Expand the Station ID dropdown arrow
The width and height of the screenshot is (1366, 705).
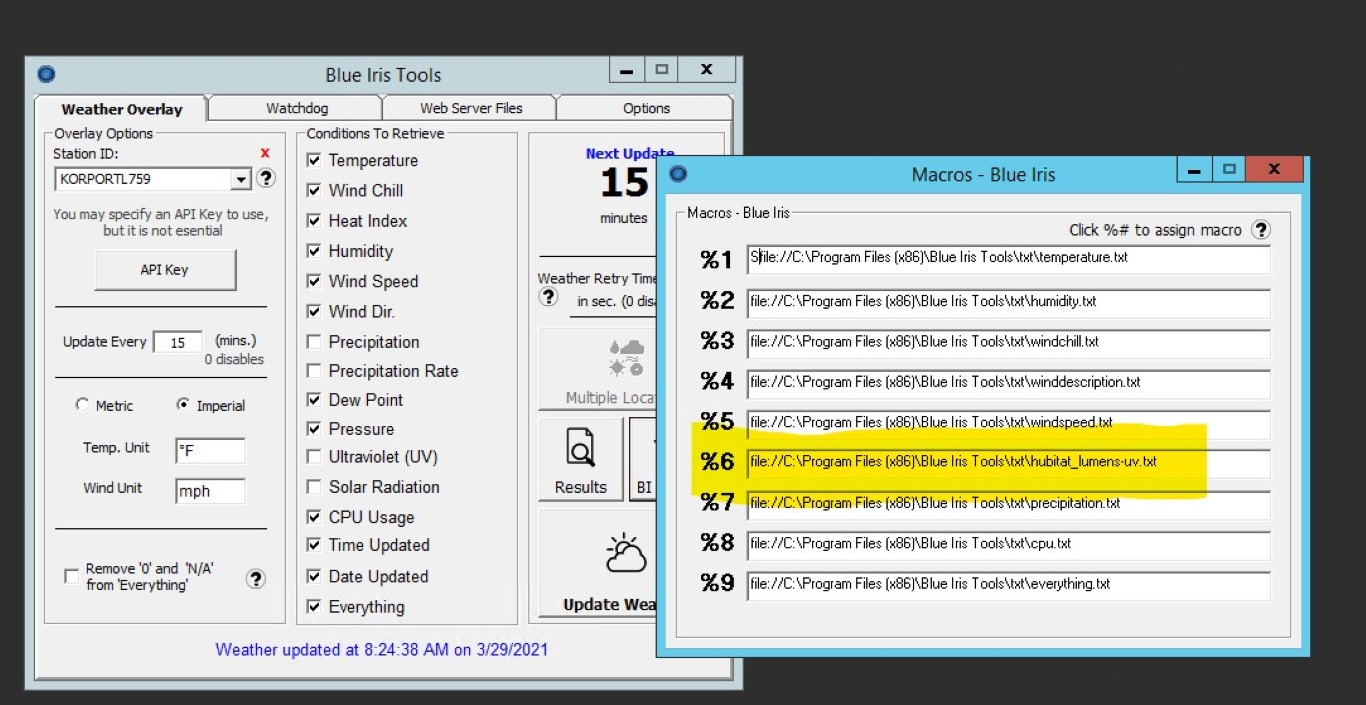240,180
